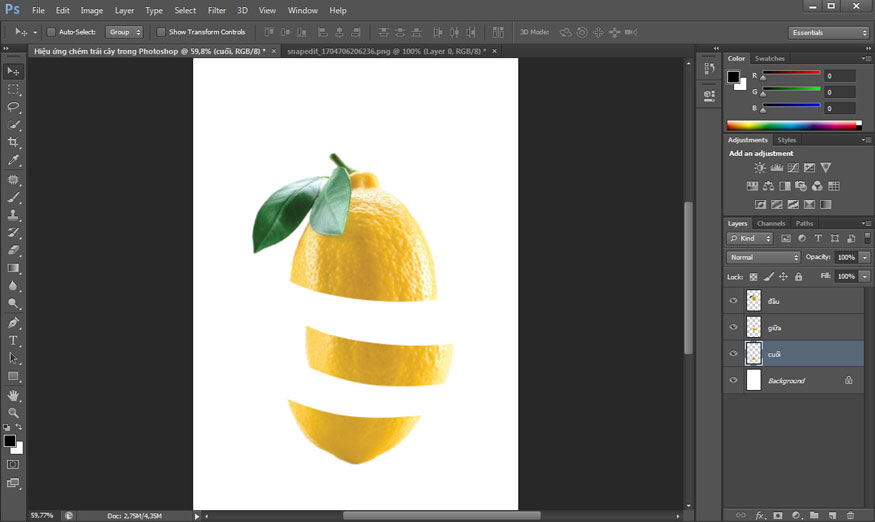The width and height of the screenshot is (875, 522).
Task: Hide the giữa layer
Action: (733, 327)
